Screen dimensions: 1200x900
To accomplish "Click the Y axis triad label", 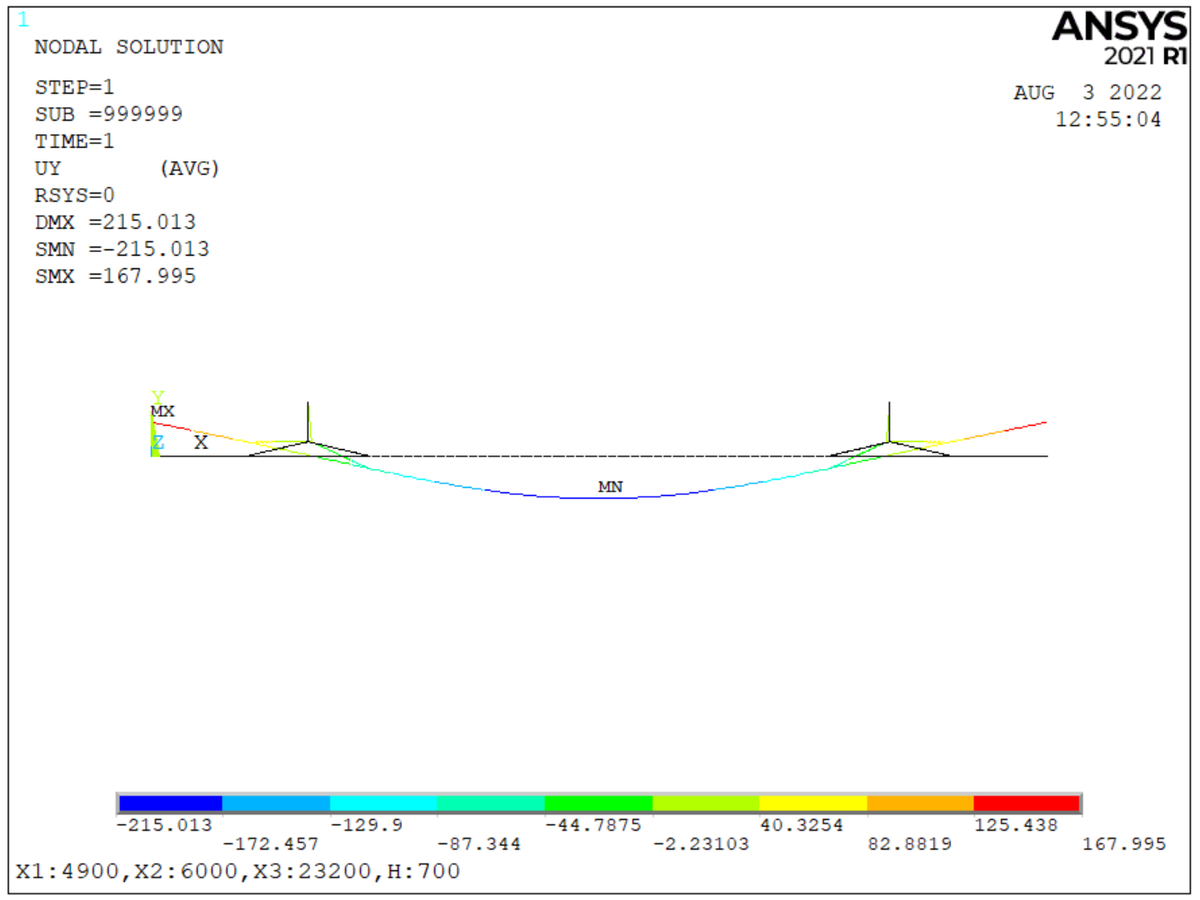I will pyautogui.click(x=157, y=397).
